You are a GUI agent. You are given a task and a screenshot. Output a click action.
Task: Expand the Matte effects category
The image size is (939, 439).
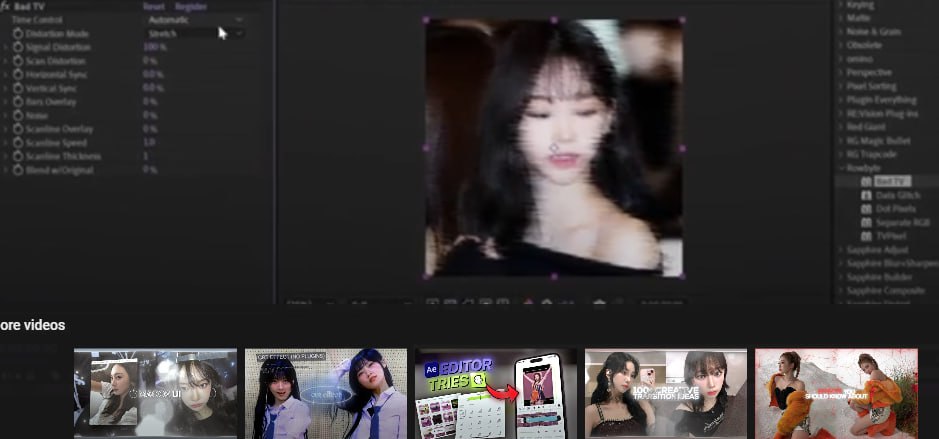pyautogui.click(x=841, y=19)
